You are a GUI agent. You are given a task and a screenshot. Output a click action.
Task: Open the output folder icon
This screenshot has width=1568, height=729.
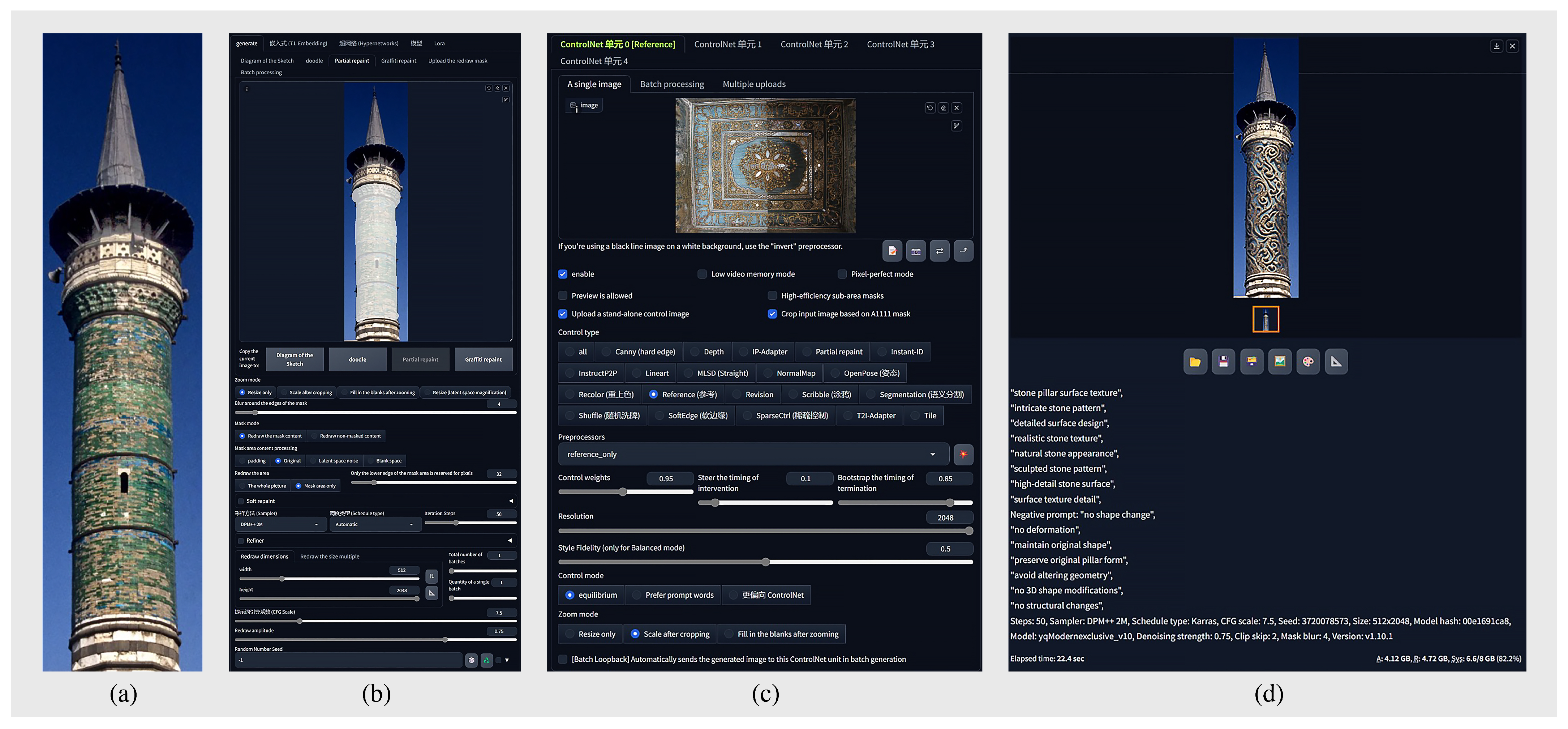tap(1195, 362)
